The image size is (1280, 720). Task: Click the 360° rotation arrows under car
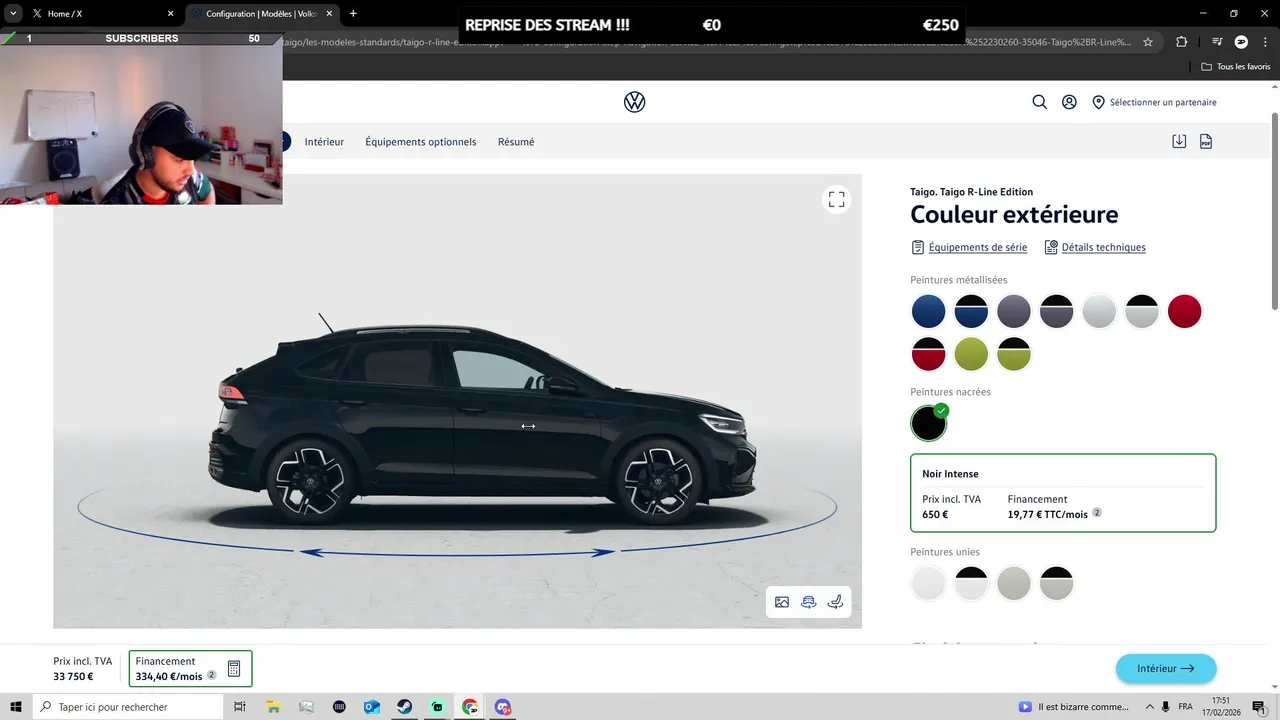pyautogui.click(x=457, y=552)
